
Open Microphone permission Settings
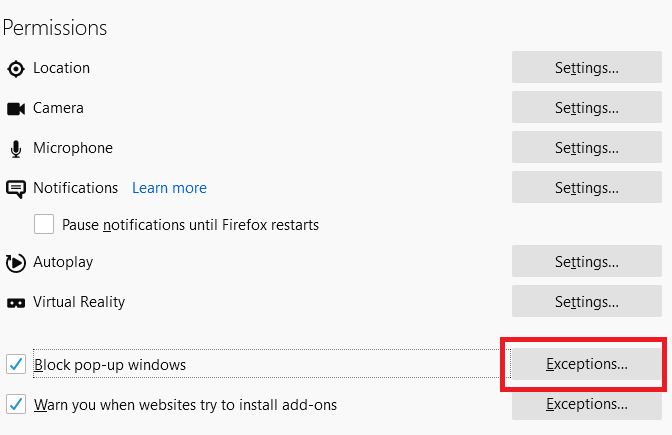pyautogui.click(x=587, y=148)
